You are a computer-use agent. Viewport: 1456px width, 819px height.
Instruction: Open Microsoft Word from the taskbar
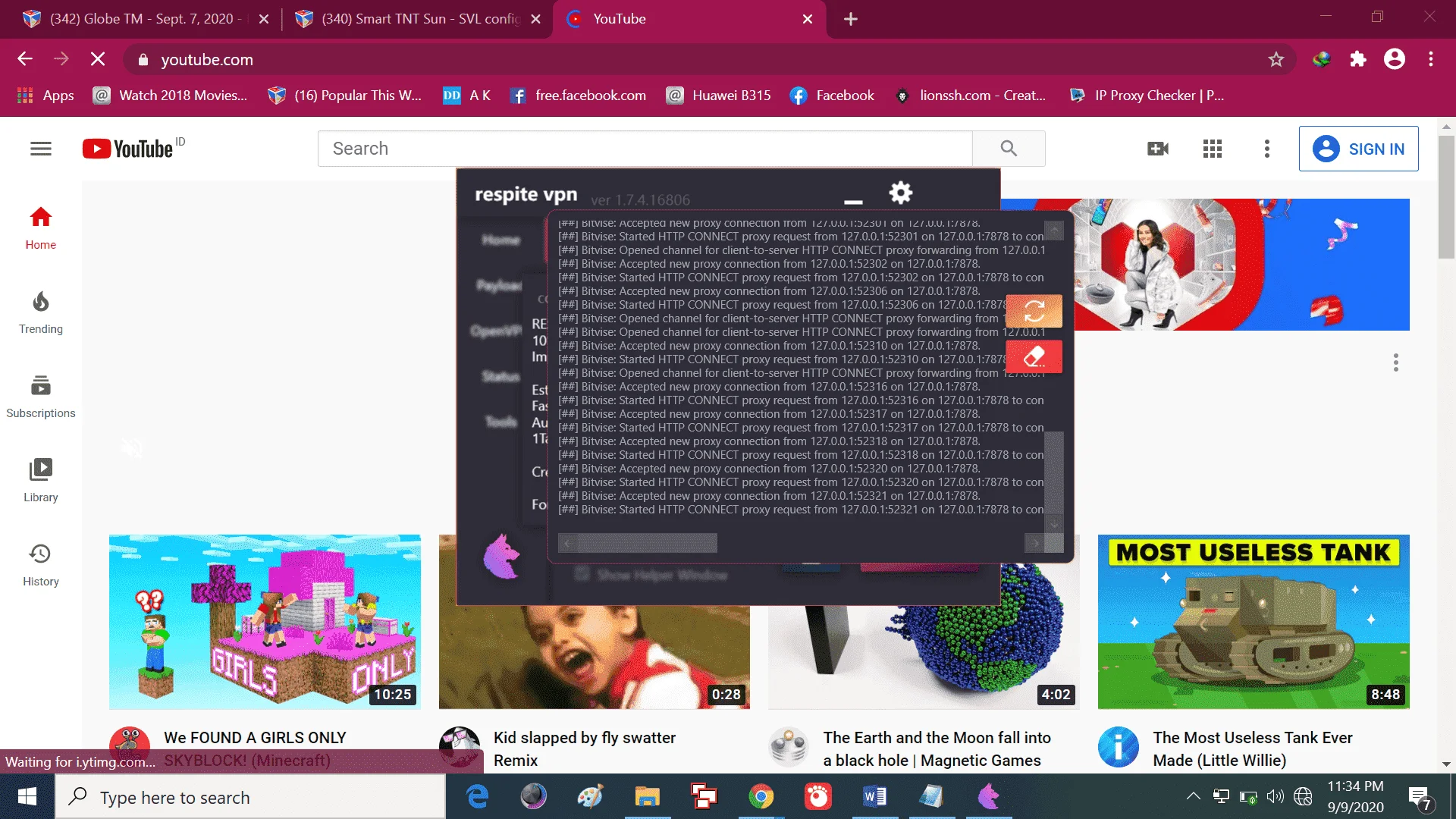[x=874, y=796]
